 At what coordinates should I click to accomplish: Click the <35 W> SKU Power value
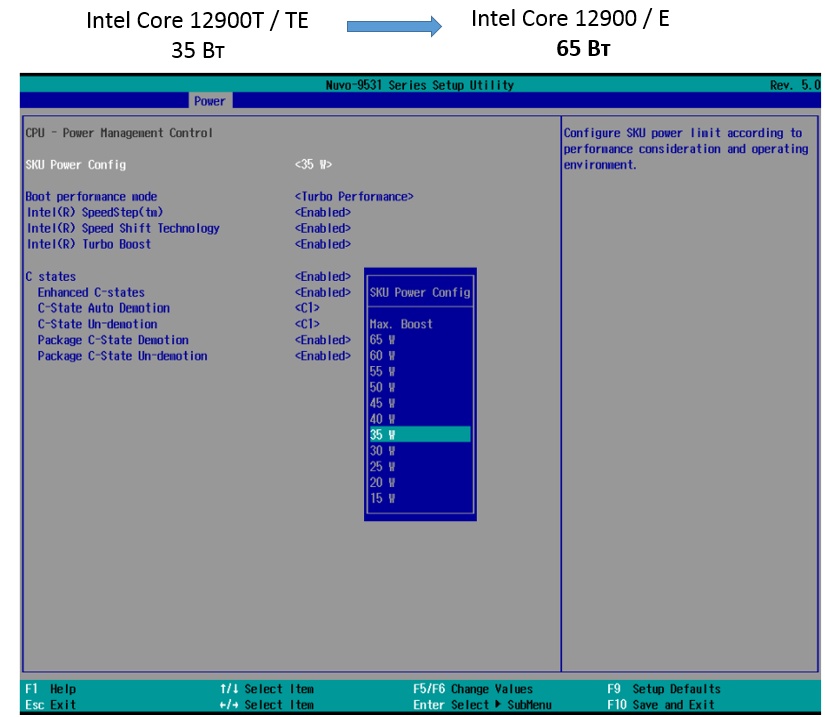coord(313,165)
